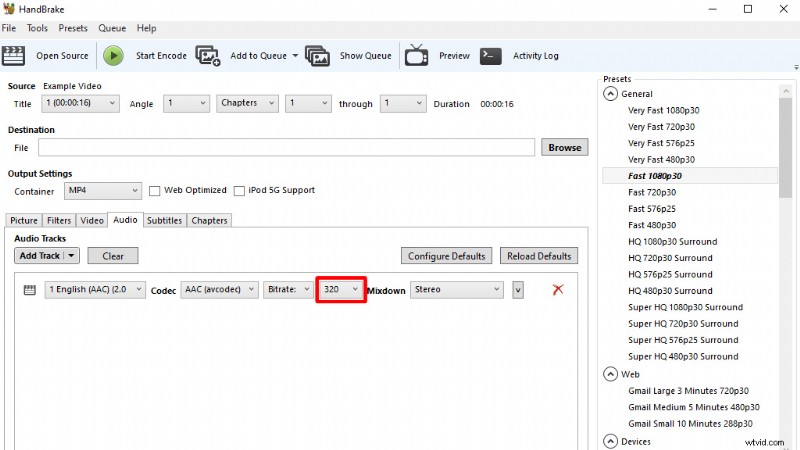Click the Configure Defaults button
This screenshot has width=800, height=450.
click(446, 256)
